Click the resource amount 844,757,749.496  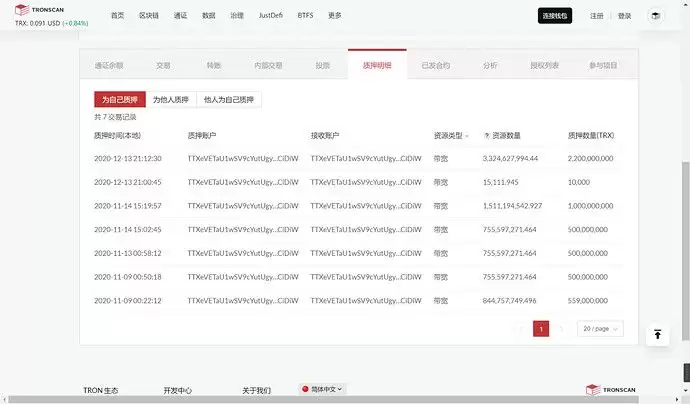[x=509, y=301]
